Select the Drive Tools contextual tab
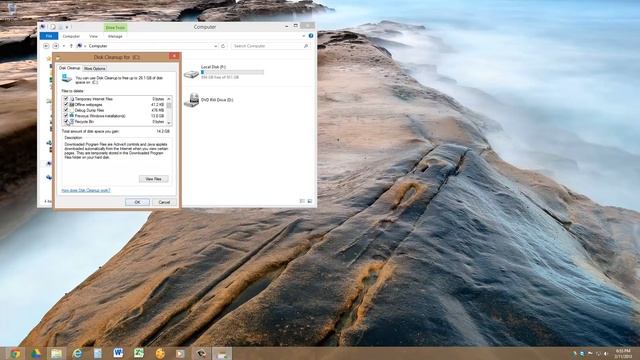The image size is (640, 360). tap(116, 27)
